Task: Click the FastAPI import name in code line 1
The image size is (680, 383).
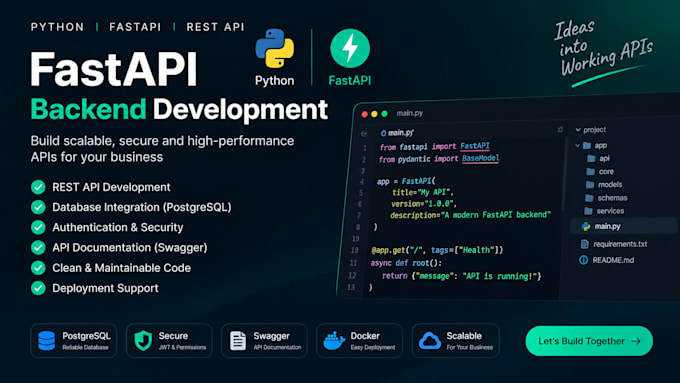Action: click(475, 146)
